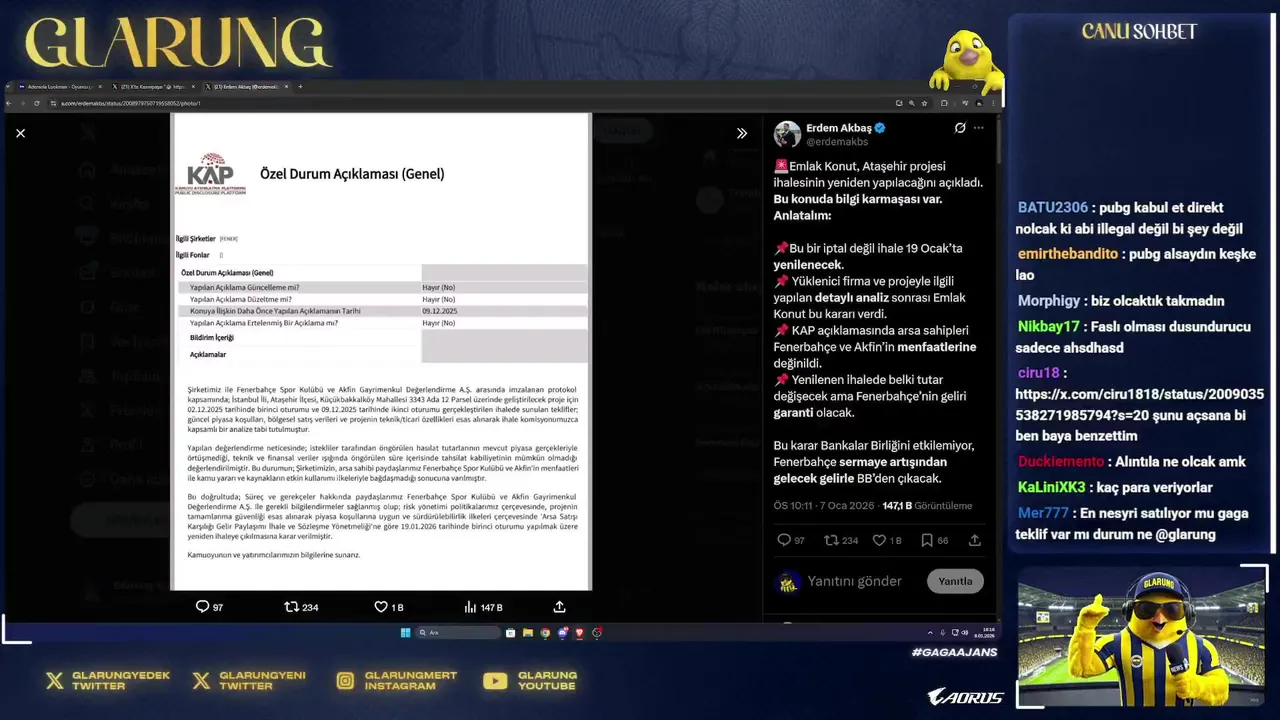
Task: Click the Yanıtla button
Action: point(955,581)
